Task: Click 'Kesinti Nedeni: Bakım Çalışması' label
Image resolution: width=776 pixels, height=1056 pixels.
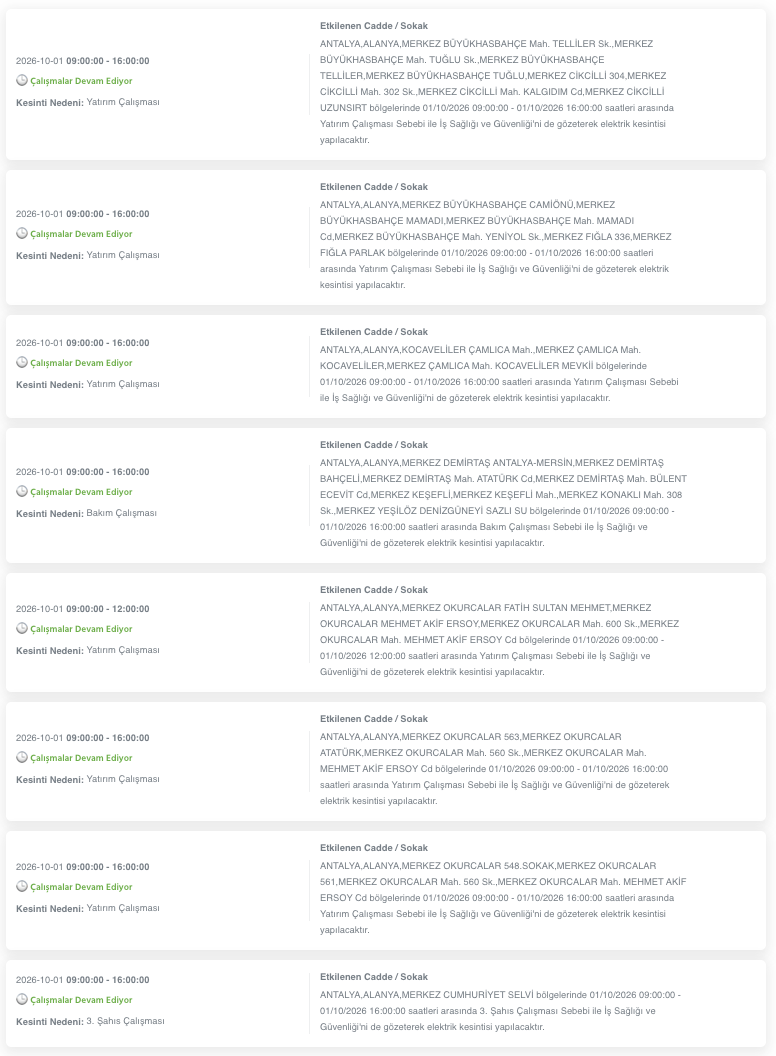Action: [86, 513]
